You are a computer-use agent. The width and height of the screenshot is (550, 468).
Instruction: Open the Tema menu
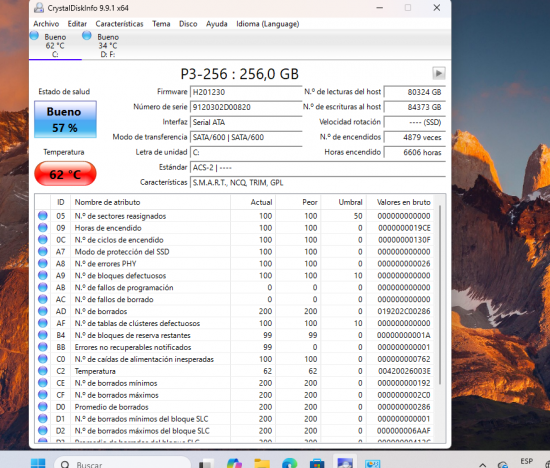[x=161, y=24]
